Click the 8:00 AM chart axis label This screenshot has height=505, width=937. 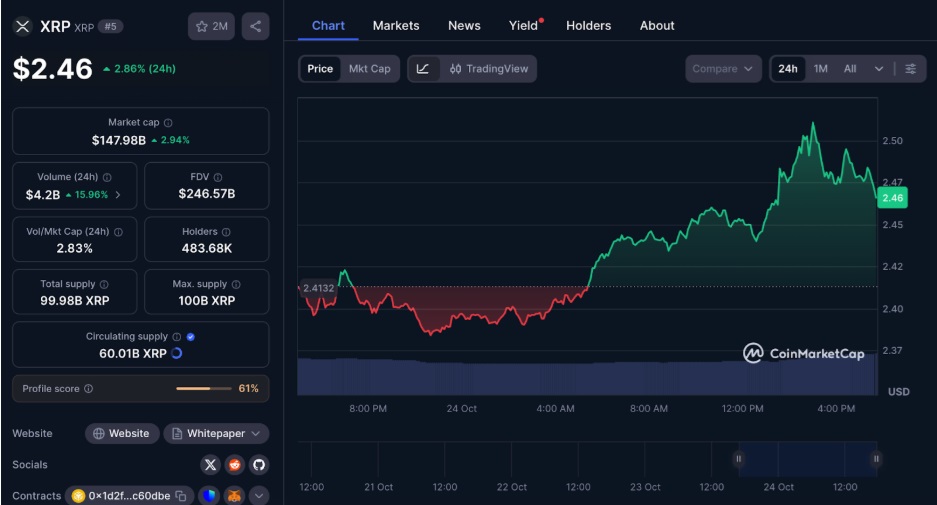(x=648, y=409)
